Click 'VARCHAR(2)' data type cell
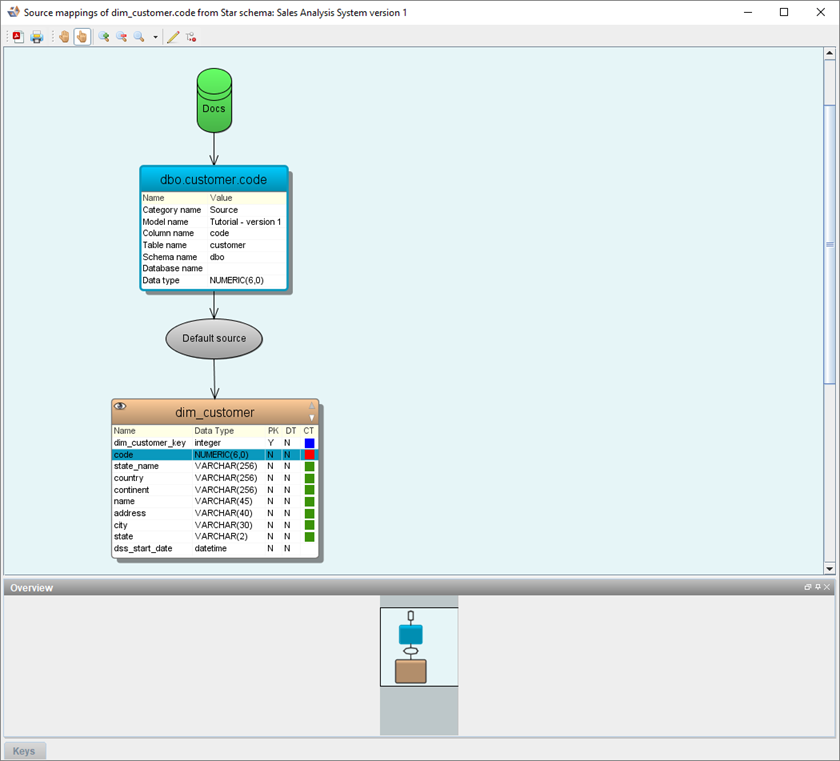The width and height of the screenshot is (840, 761). [x=221, y=537]
